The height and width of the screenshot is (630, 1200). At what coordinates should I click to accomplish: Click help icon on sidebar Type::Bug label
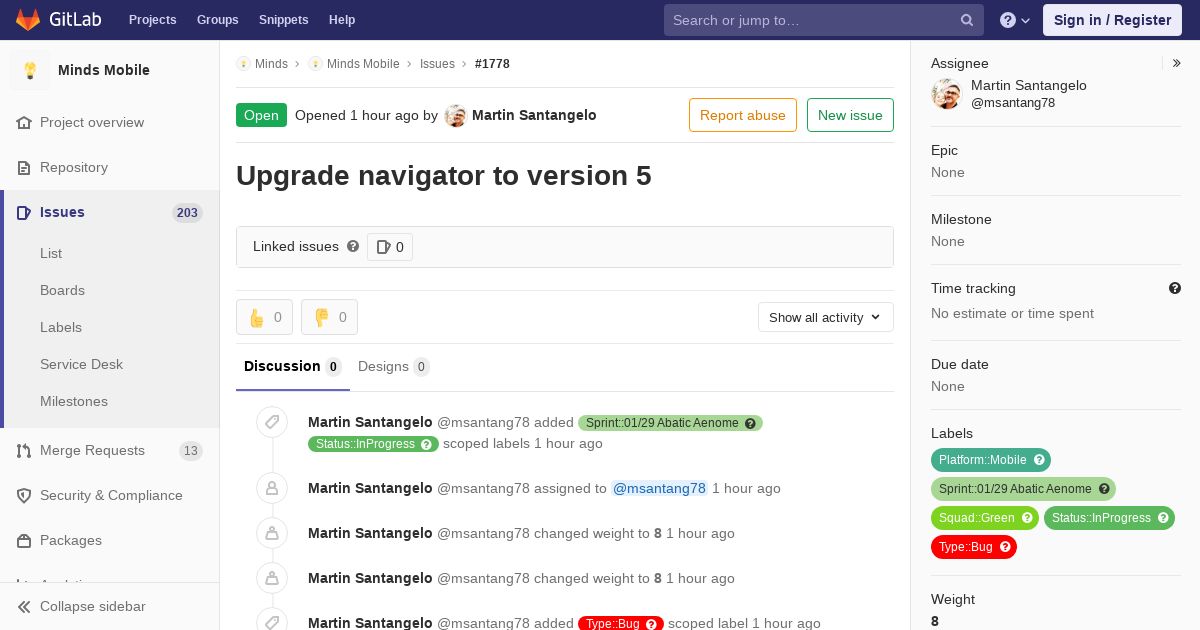(x=1005, y=547)
